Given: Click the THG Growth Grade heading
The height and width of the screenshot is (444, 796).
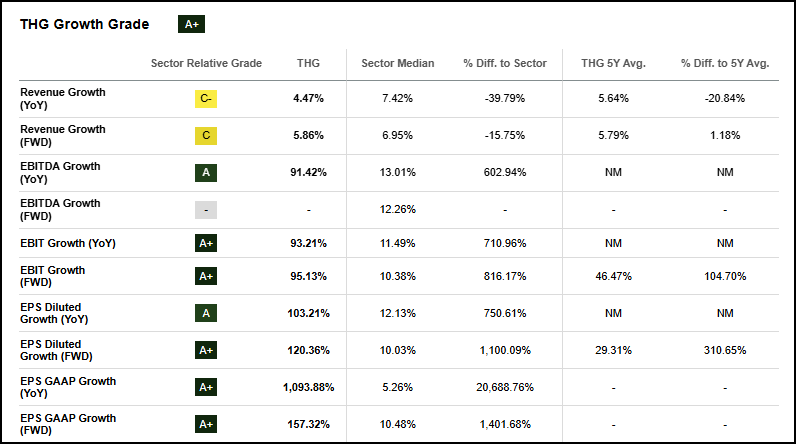Looking at the screenshot, I should tap(84, 24).
